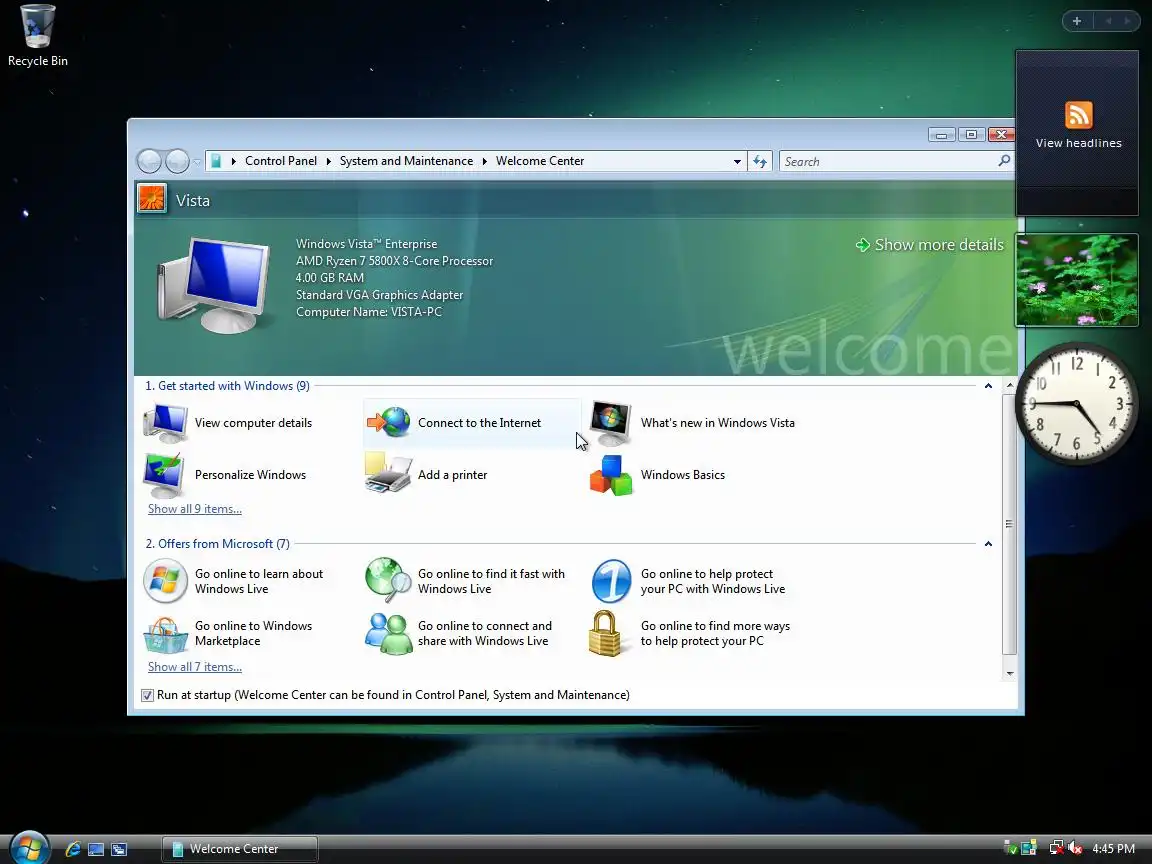Expand the arrow after System and Maintenance
Viewport: 1152px width, 864px height.
[x=485, y=161]
